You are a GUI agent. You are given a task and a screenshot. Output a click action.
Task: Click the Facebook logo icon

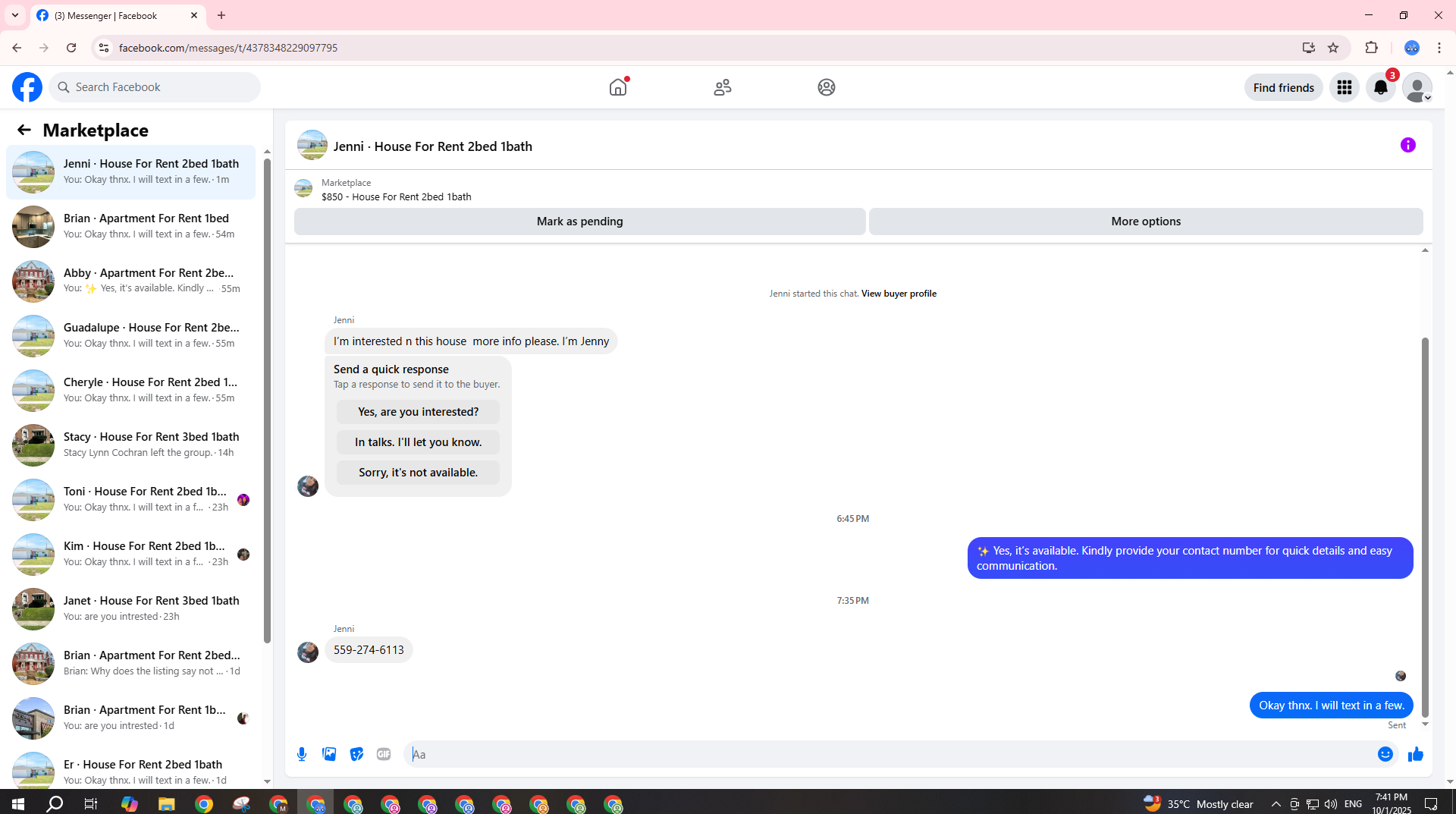coord(27,87)
